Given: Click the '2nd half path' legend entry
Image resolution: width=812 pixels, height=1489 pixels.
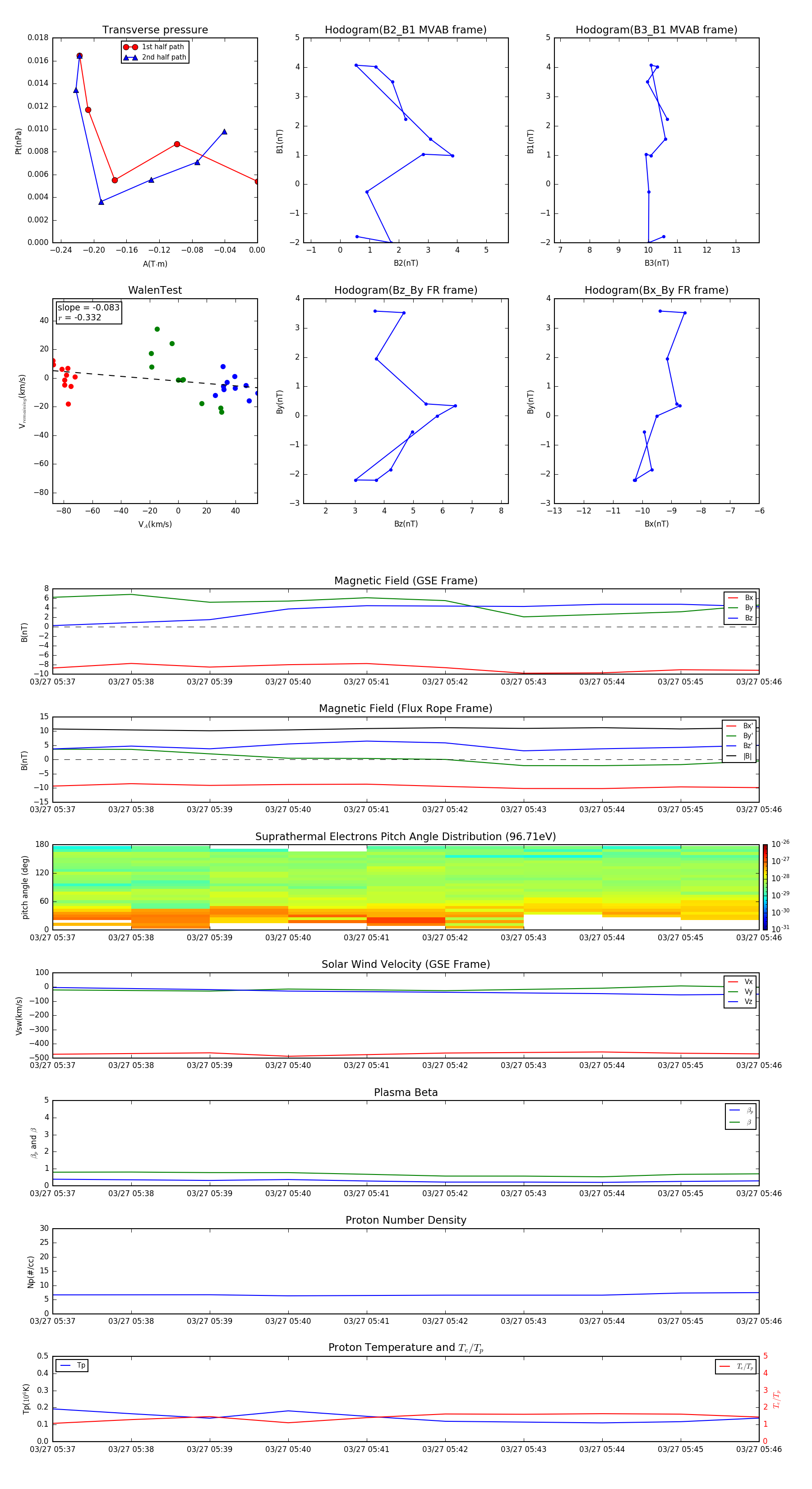Looking at the screenshot, I should click(154, 57).
